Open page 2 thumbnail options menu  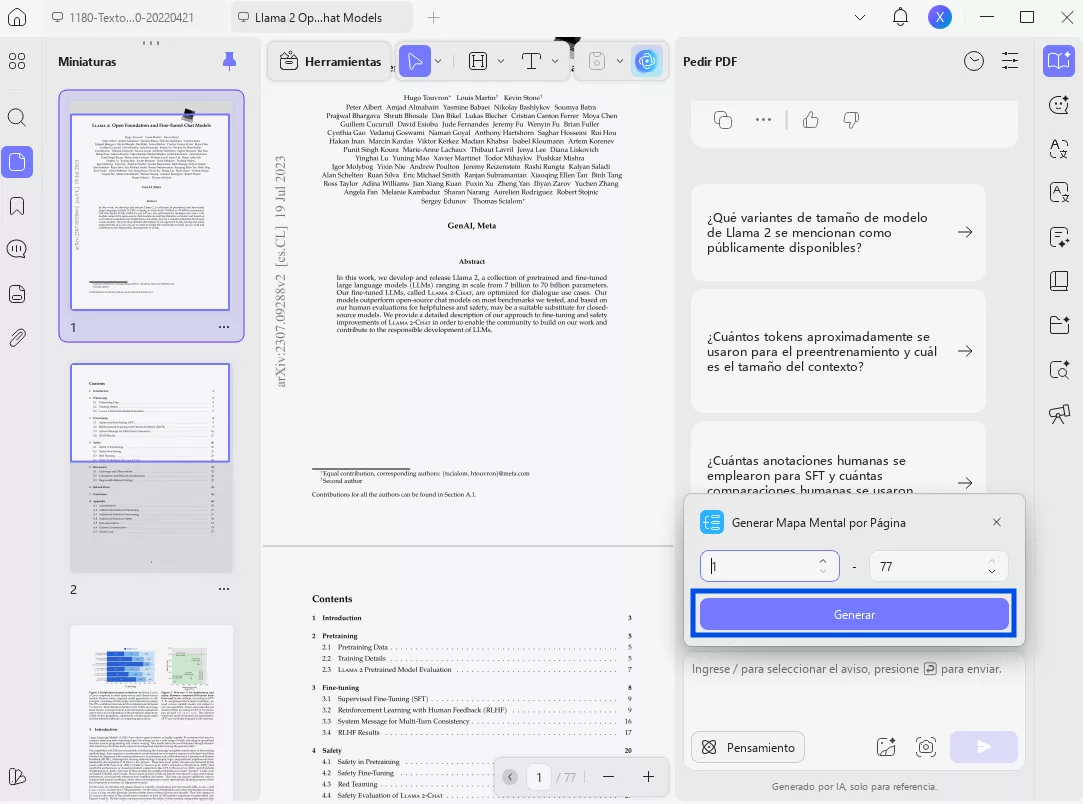[224, 589]
